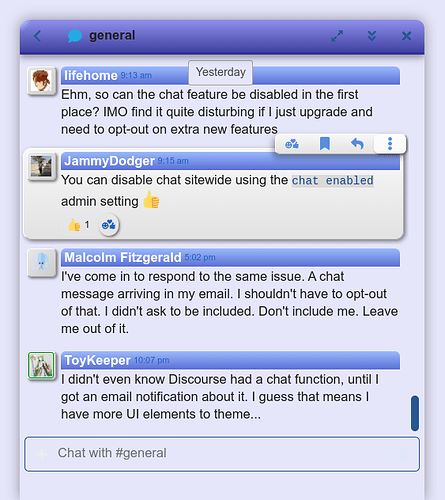Close the chat drawer
The height and width of the screenshot is (500, 445).
pos(406,36)
